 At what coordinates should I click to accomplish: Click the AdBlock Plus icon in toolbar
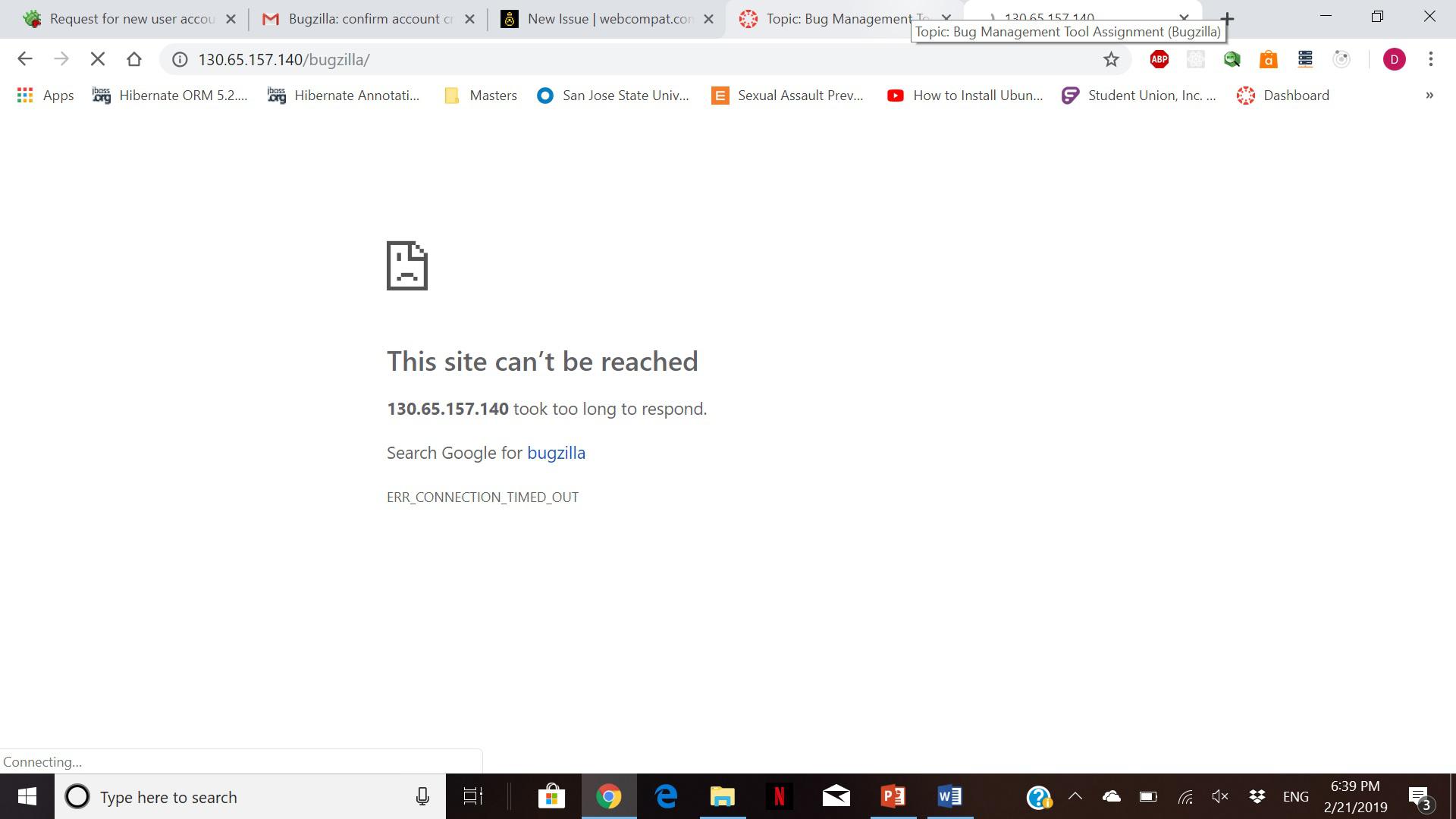point(1159,59)
